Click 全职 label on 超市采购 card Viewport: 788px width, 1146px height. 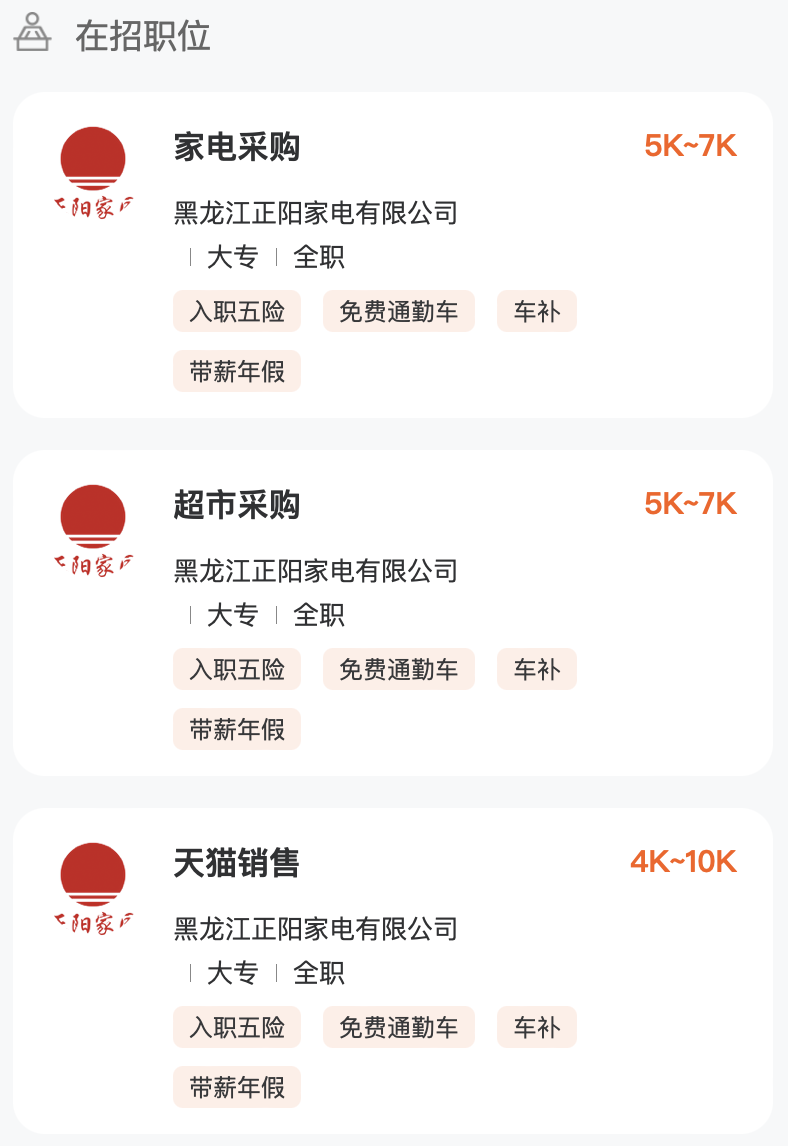pyautogui.click(x=319, y=615)
